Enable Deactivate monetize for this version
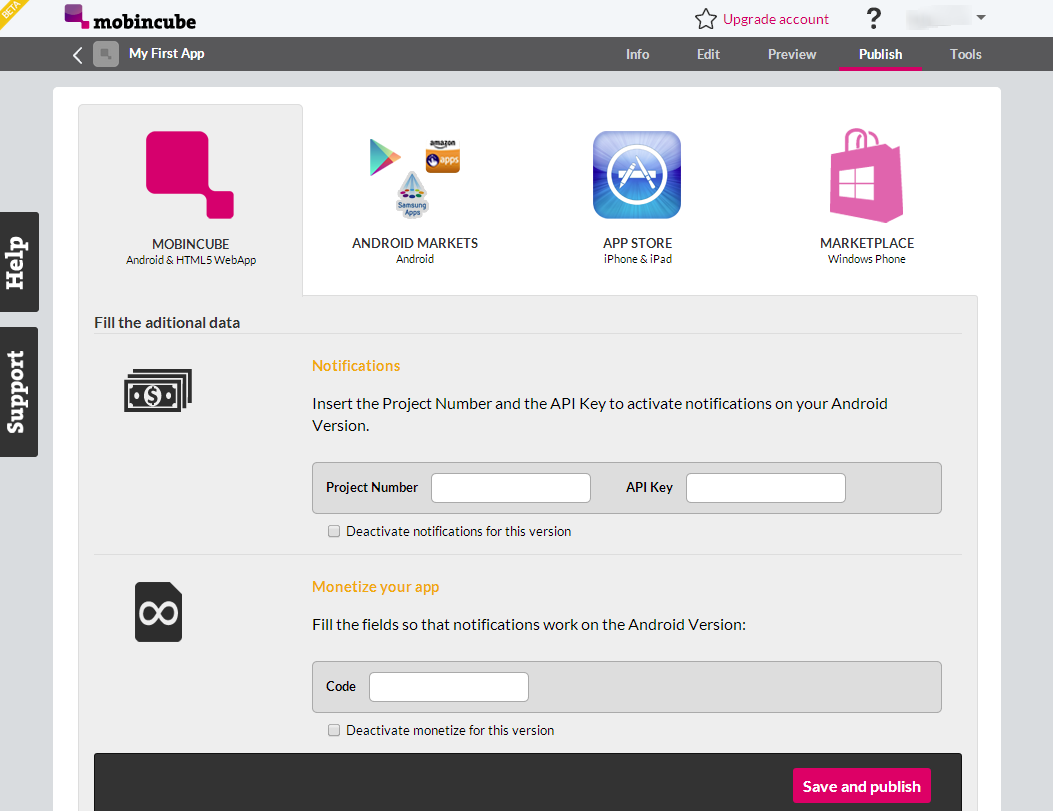 pos(334,730)
